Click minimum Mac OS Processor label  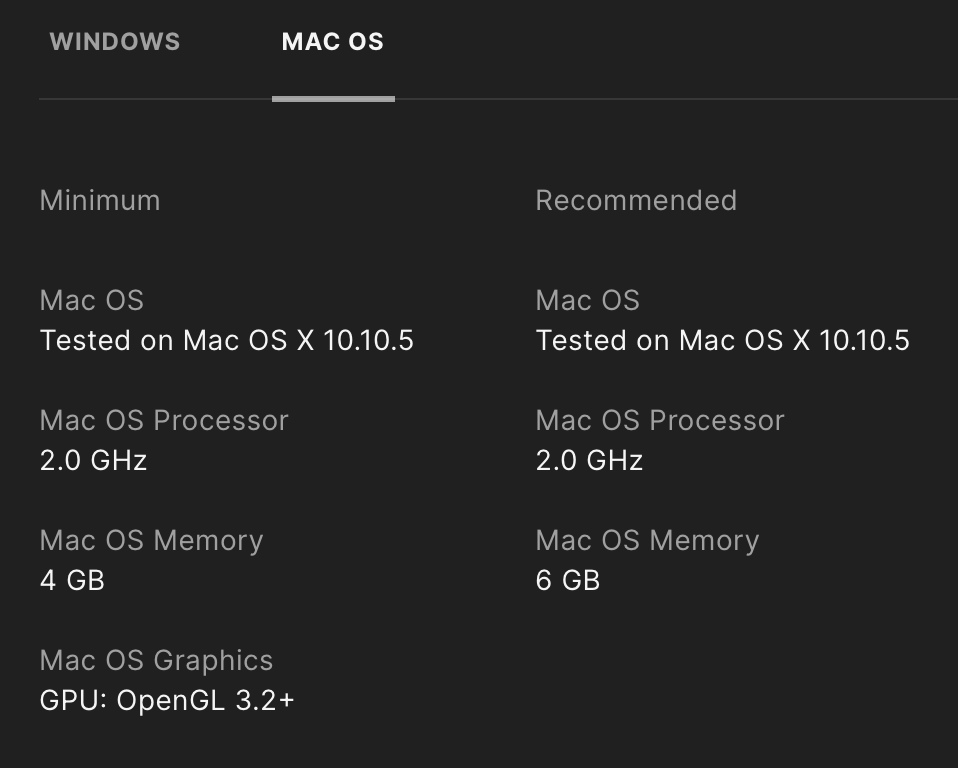pos(164,420)
